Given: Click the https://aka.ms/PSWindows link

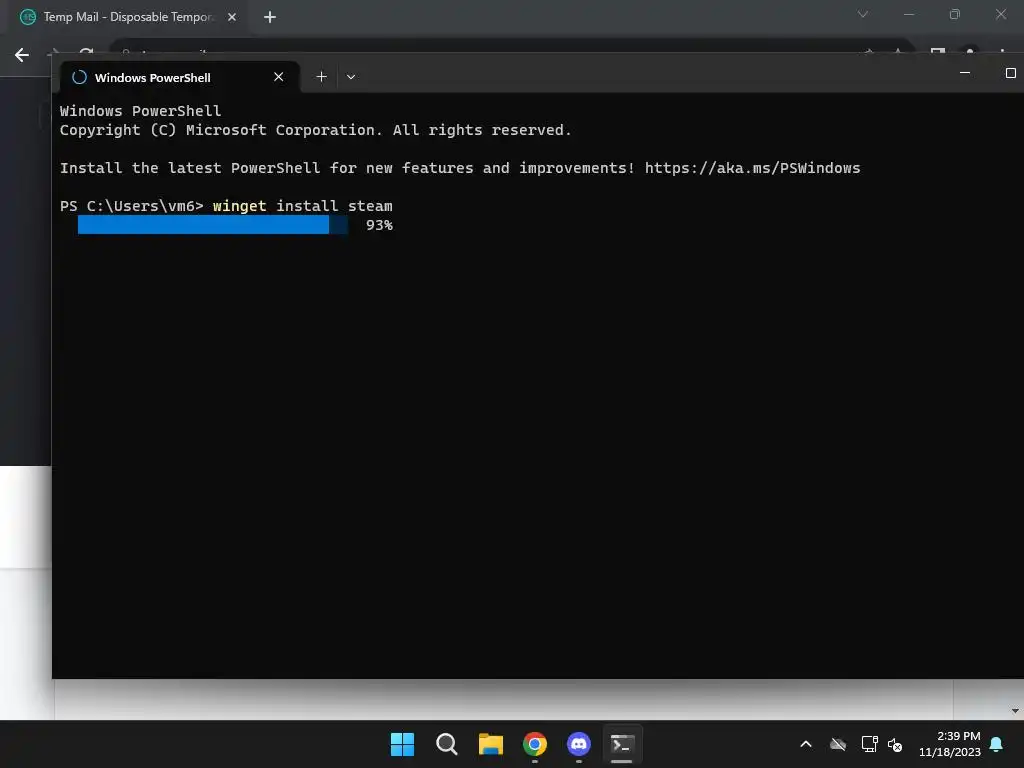Looking at the screenshot, I should pos(752,168).
